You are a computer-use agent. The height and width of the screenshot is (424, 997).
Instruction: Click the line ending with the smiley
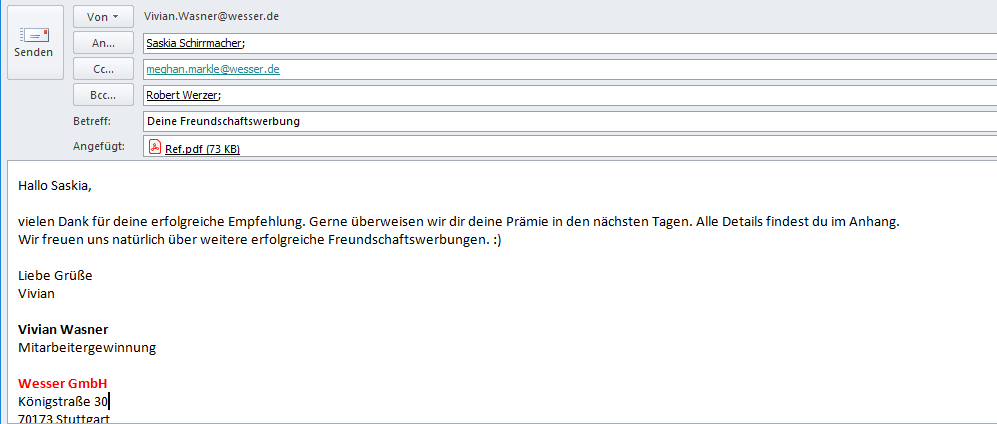tap(260, 240)
